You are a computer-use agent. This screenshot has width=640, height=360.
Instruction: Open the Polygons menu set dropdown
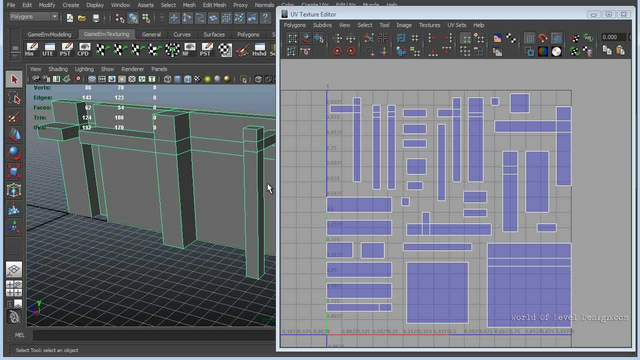[34, 17]
